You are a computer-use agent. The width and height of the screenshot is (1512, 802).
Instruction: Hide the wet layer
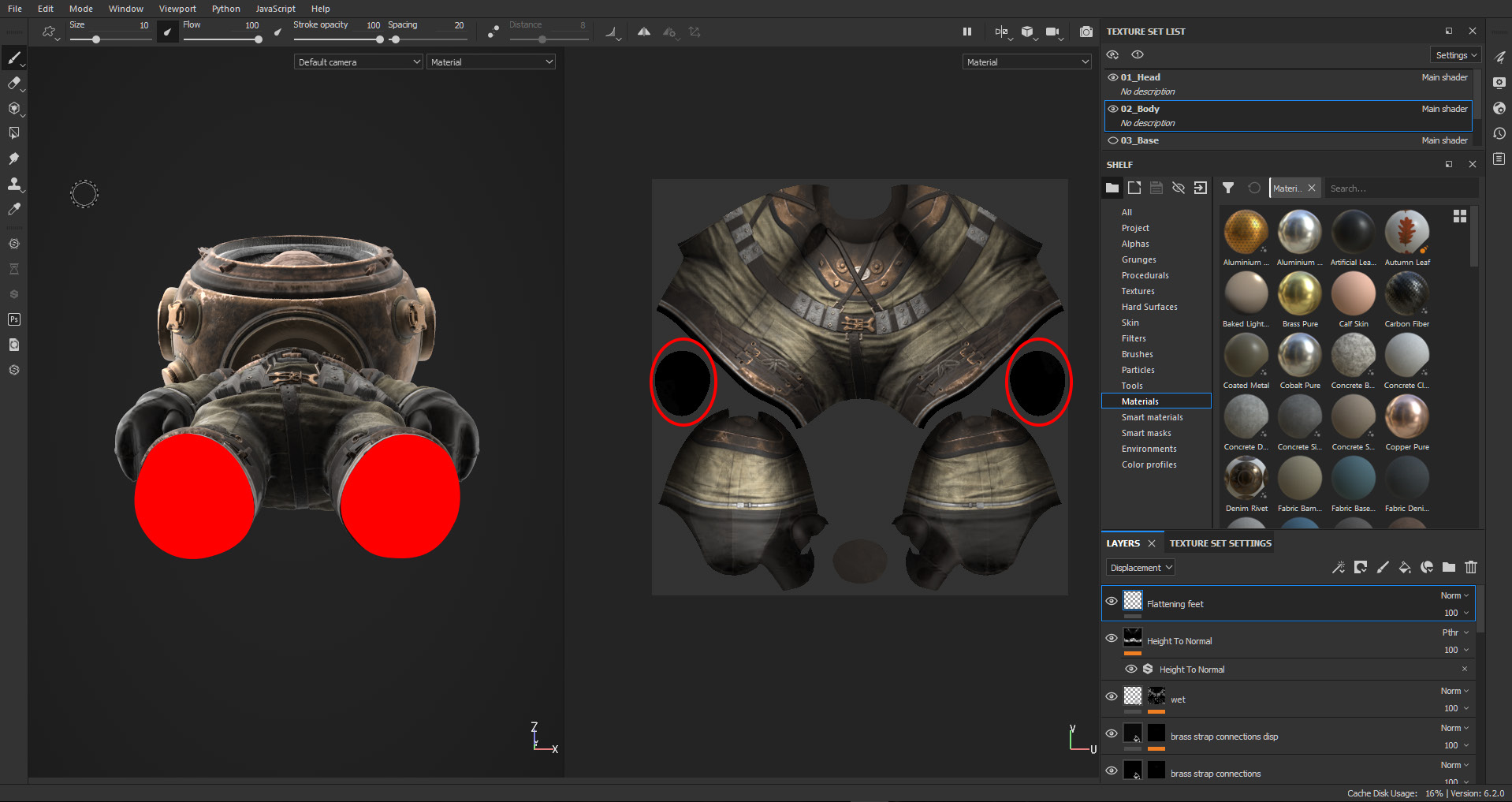1112,696
